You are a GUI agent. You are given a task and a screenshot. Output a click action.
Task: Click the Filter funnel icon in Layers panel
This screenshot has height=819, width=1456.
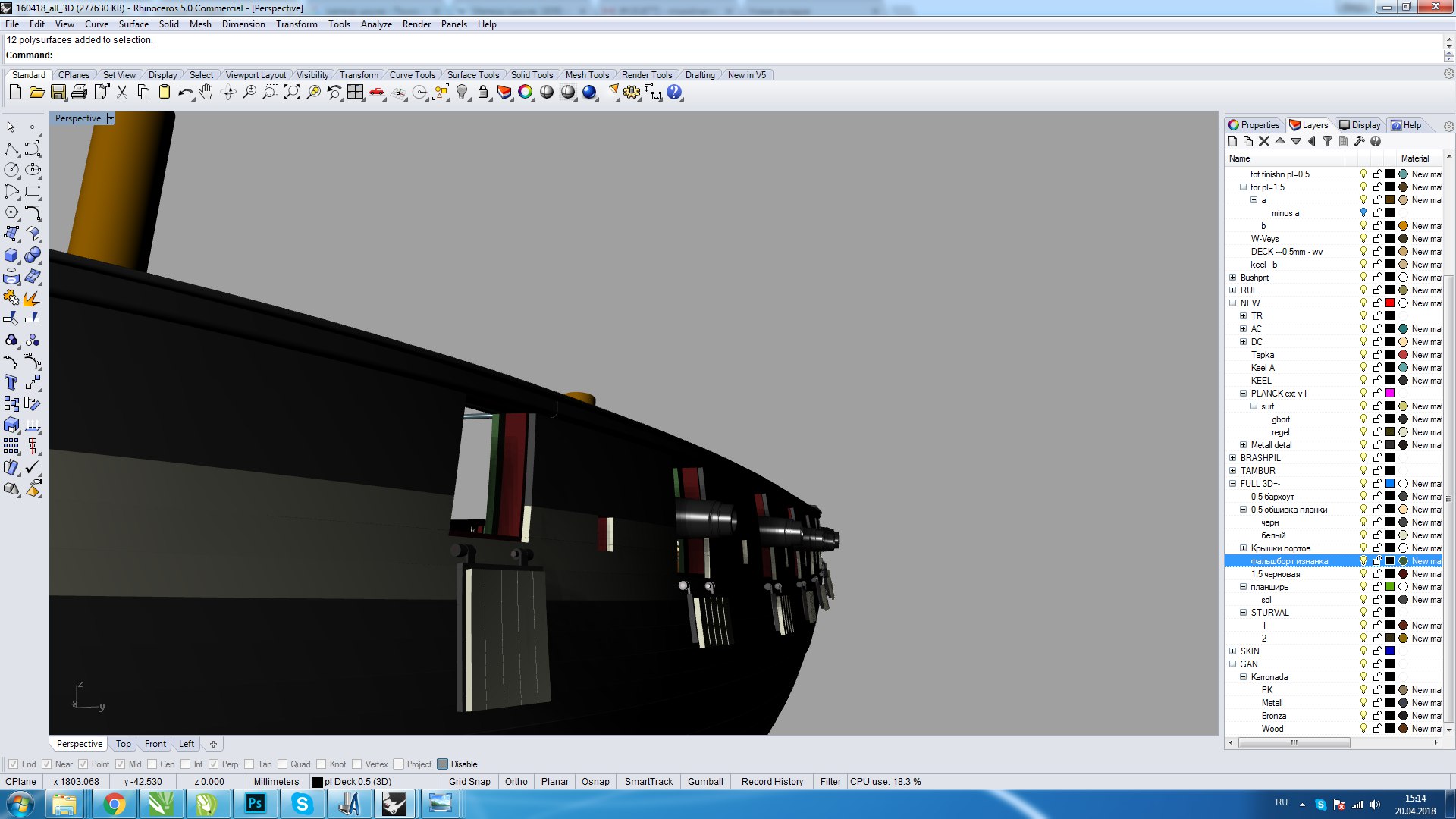[x=1327, y=141]
